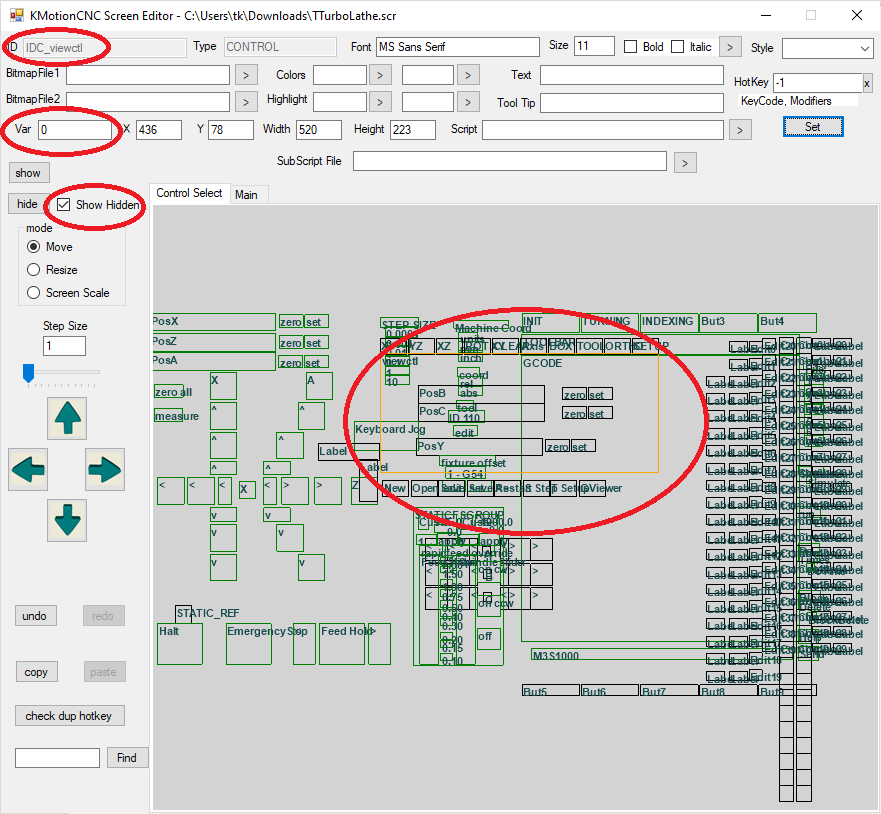The image size is (881, 814).
Task: Click the green left arrow button
Action: [x=28, y=469]
